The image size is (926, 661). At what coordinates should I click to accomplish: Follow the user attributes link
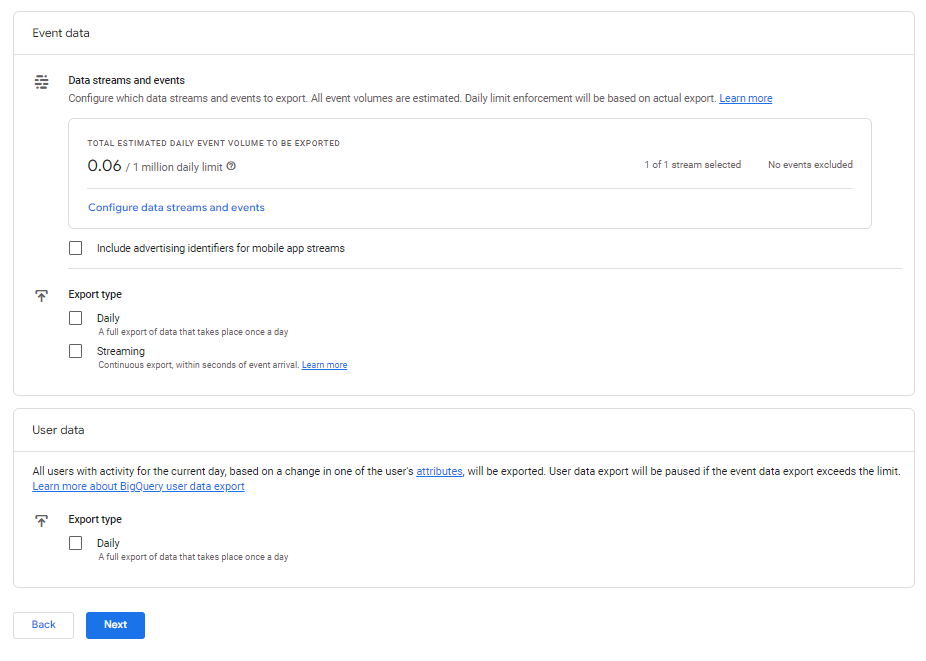click(x=439, y=471)
